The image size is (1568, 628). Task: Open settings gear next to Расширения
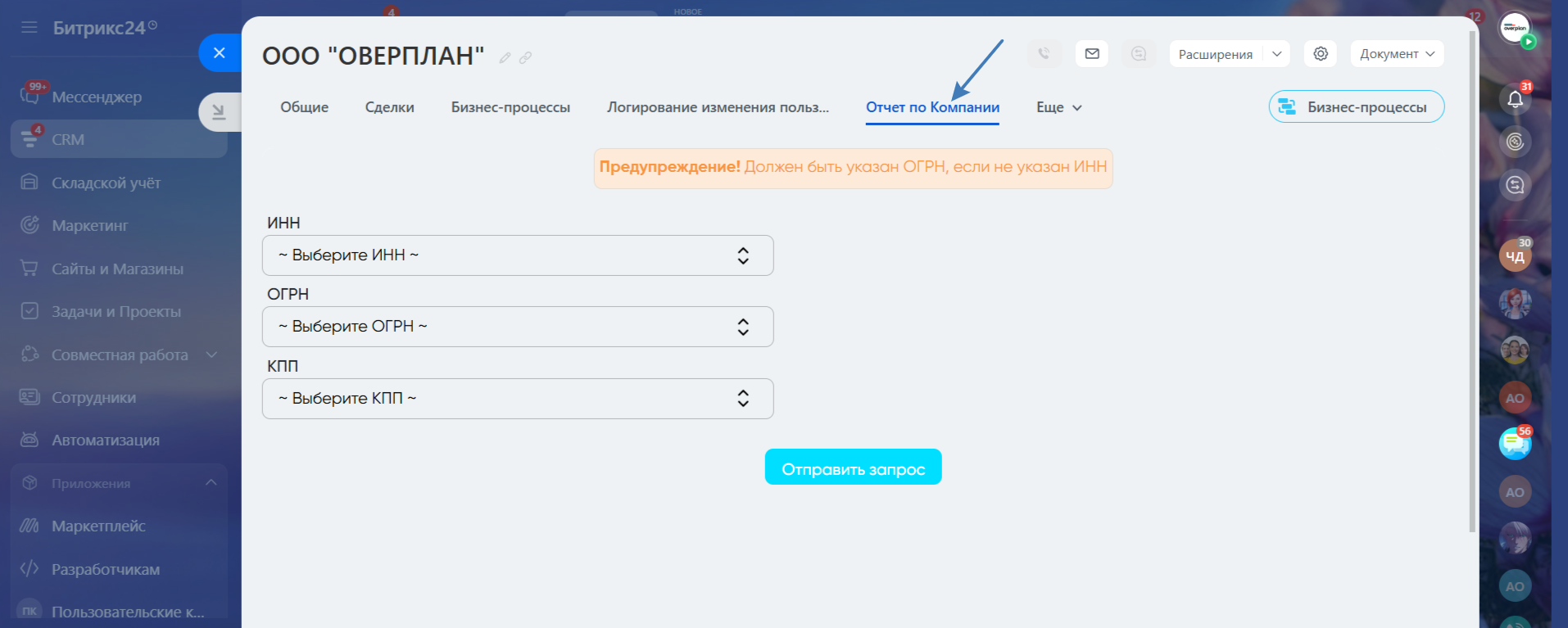(1320, 54)
